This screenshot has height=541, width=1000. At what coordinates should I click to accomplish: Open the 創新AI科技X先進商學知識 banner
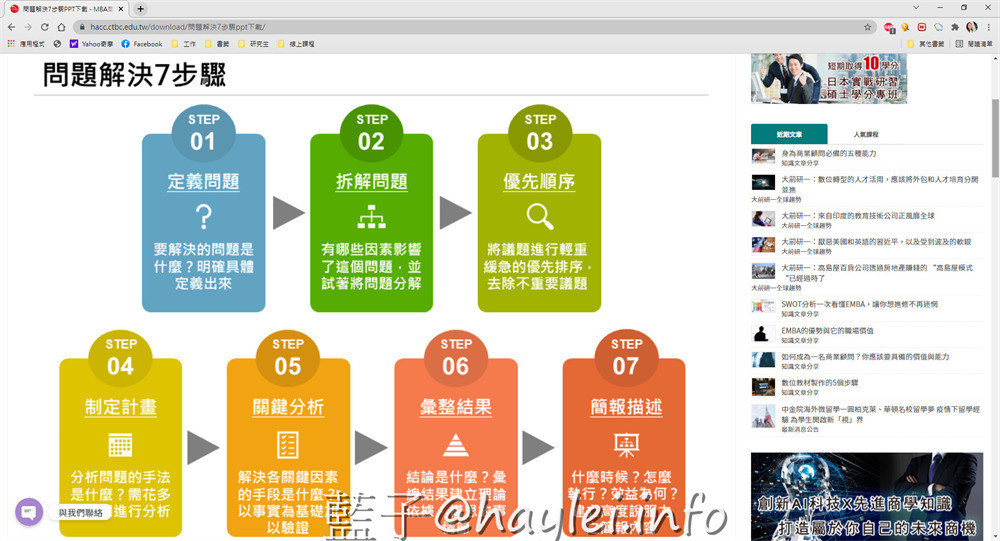(867, 497)
